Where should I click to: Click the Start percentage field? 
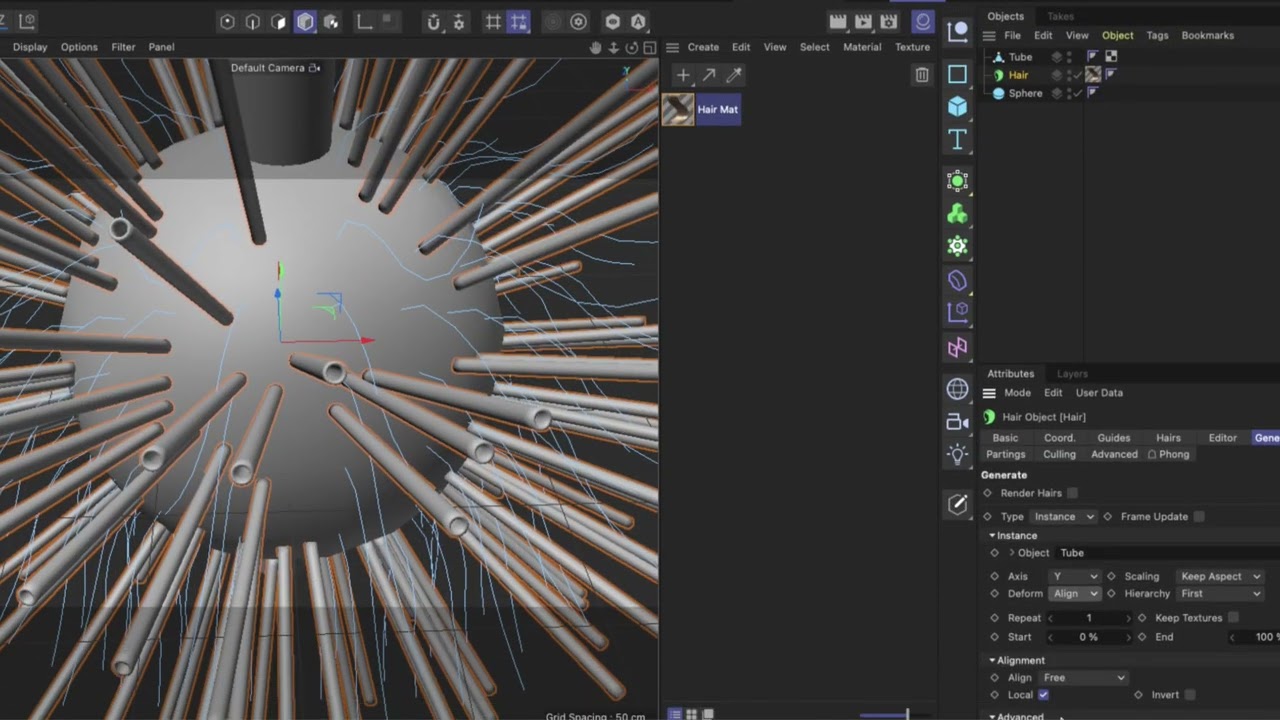point(1089,637)
